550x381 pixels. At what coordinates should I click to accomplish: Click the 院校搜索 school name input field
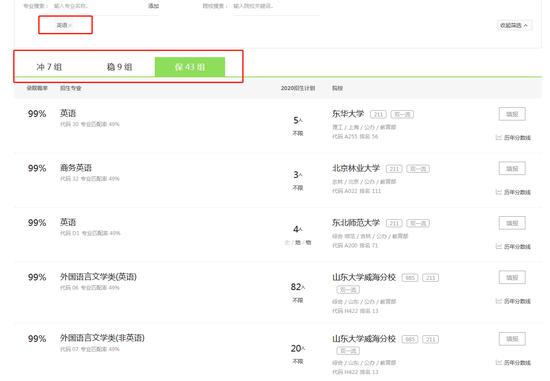point(276,6)
